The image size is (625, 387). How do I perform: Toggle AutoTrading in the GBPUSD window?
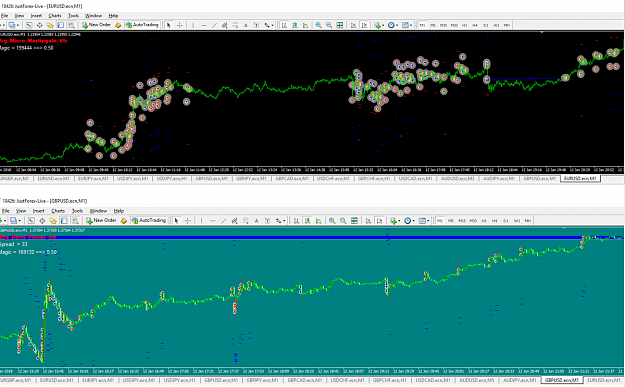[149, 220]
